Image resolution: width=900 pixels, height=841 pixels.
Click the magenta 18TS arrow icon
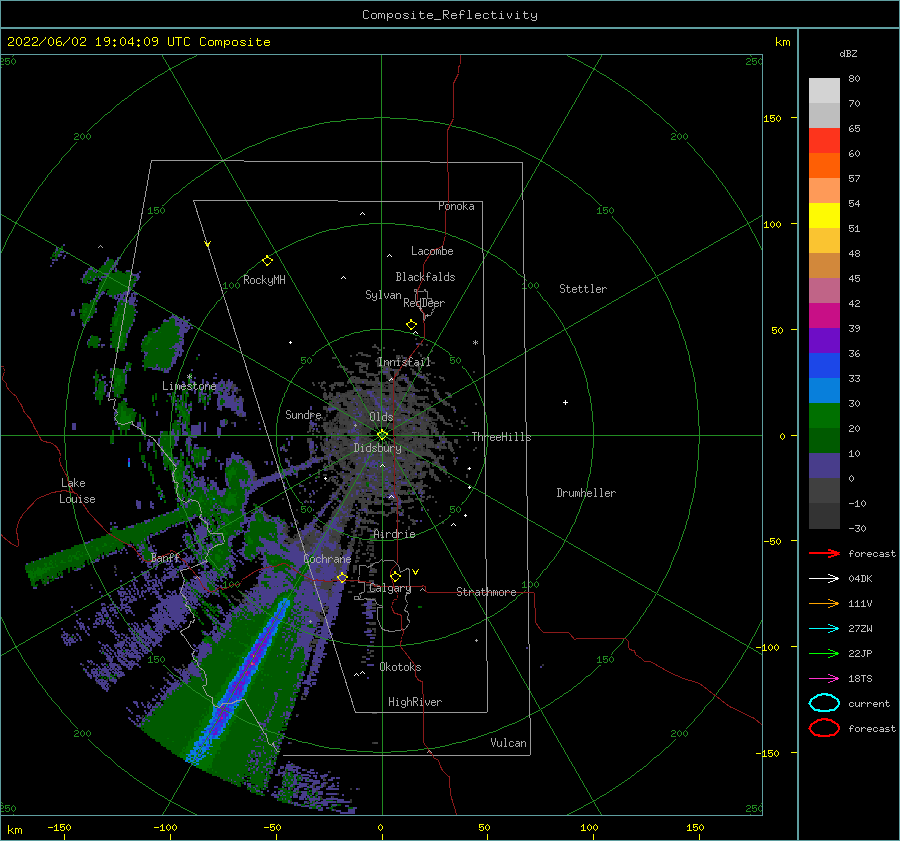point(824,678)
